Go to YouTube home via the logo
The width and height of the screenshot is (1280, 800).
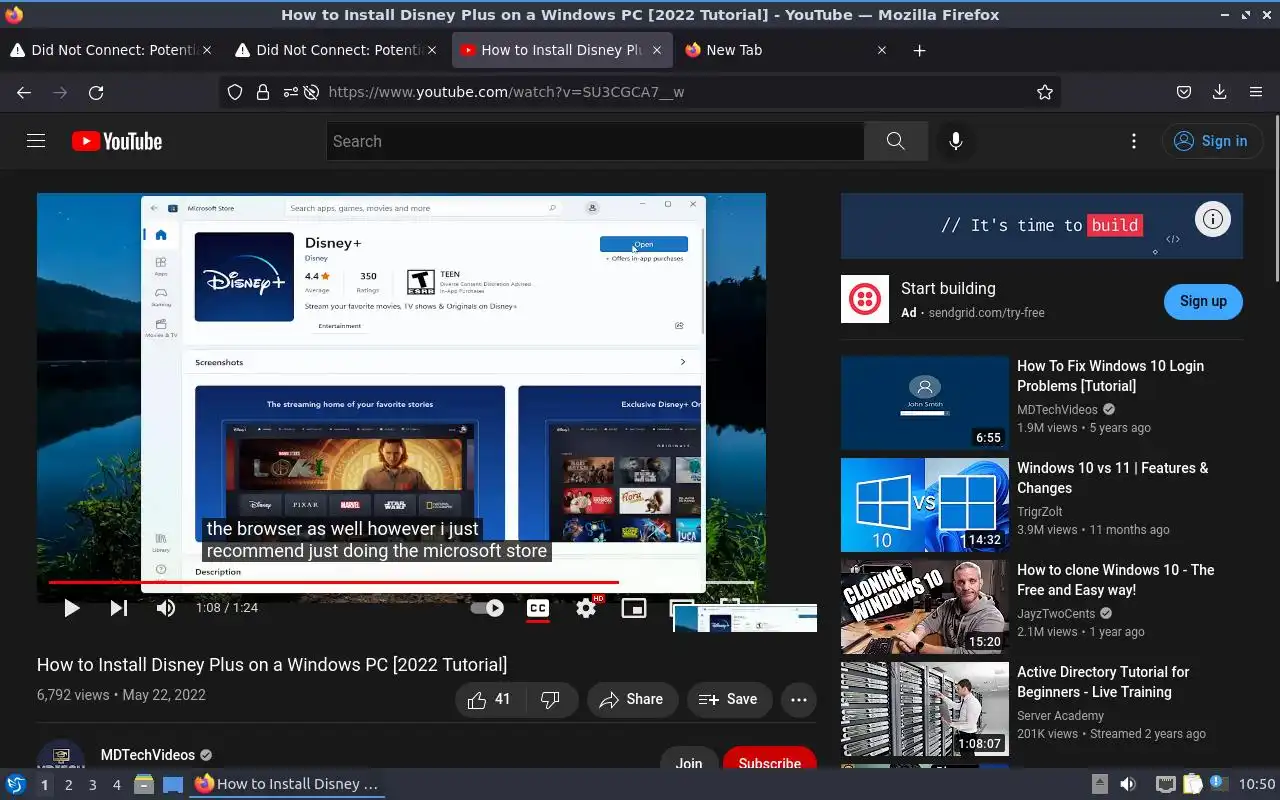point(117,141)
